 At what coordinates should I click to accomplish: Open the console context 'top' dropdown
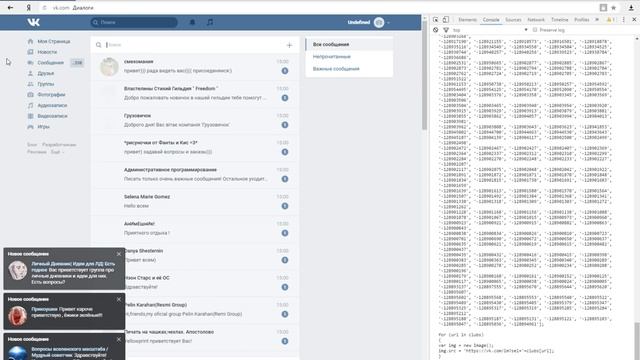[x=491, y=30]
